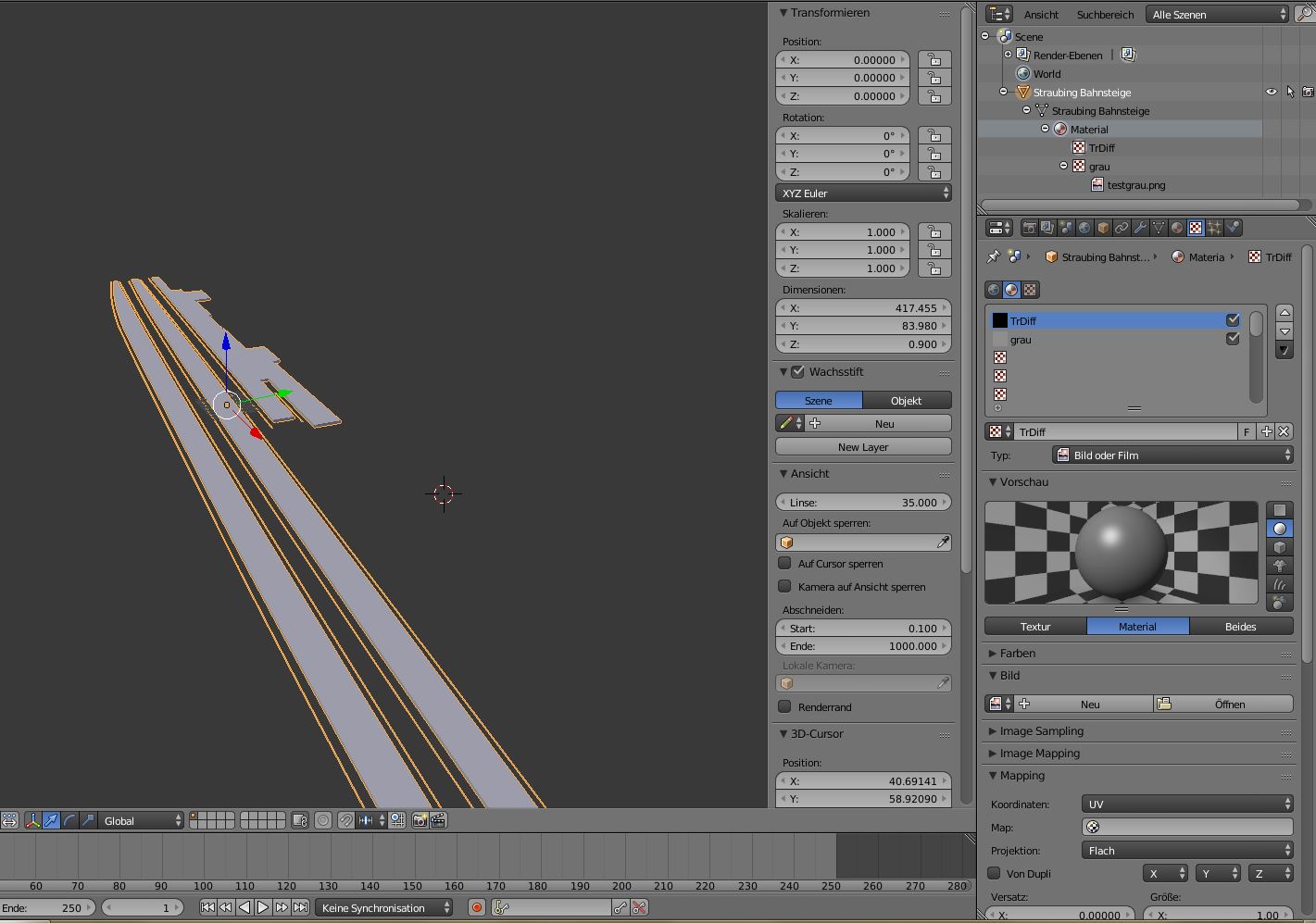Click the Linse value slider field
Viewport: 1316px width, 923px height.
(863, 503)
